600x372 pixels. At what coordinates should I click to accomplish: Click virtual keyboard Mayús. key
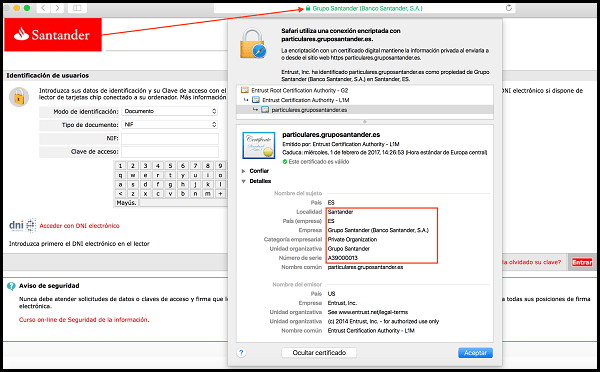[x=126, y=203]
